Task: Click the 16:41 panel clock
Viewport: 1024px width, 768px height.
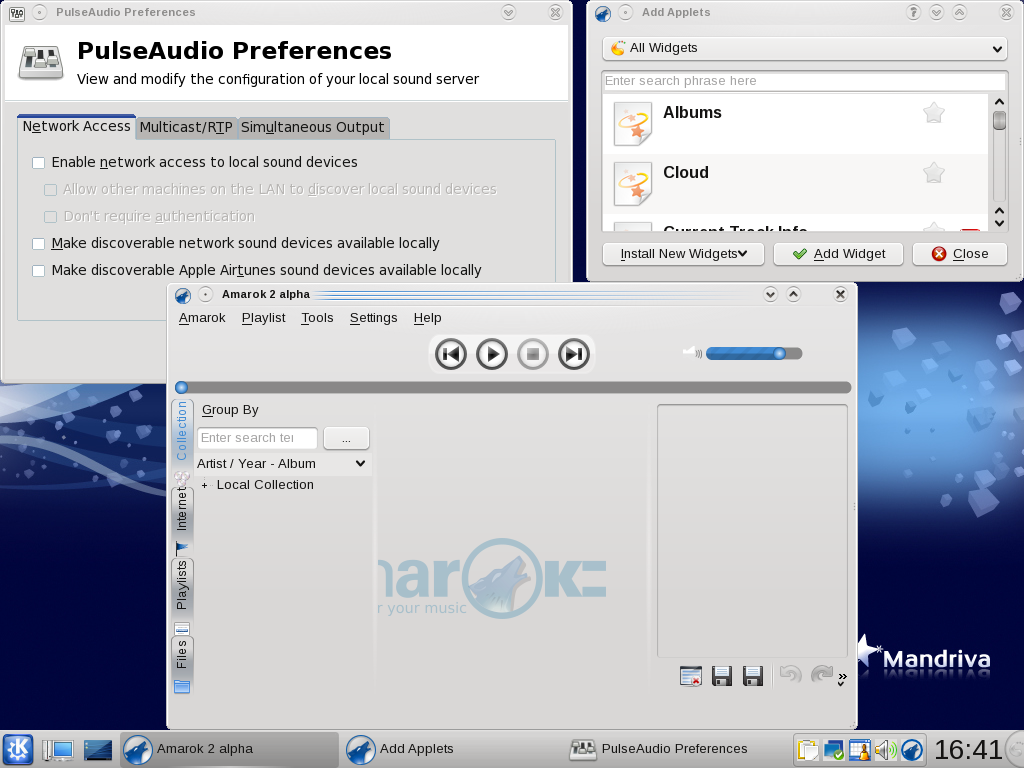Action: pos(968,750)
